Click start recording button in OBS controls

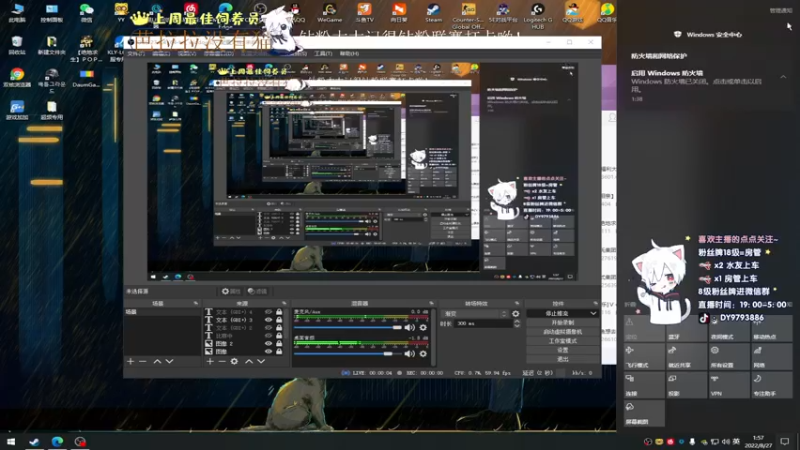pyautogui.click(x=563, y=322)
